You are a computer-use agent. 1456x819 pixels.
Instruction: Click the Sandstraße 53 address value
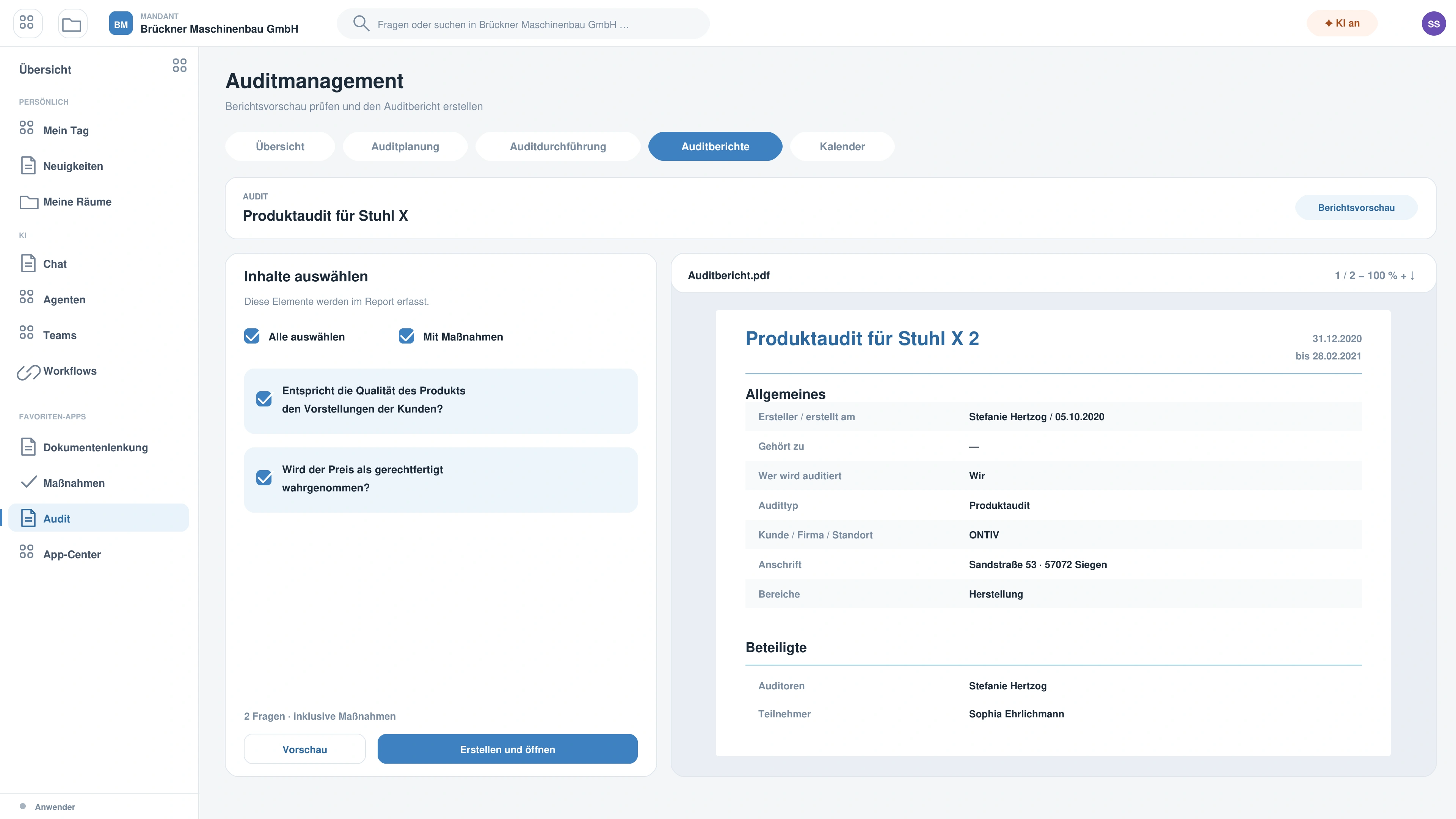point(1037,564)
